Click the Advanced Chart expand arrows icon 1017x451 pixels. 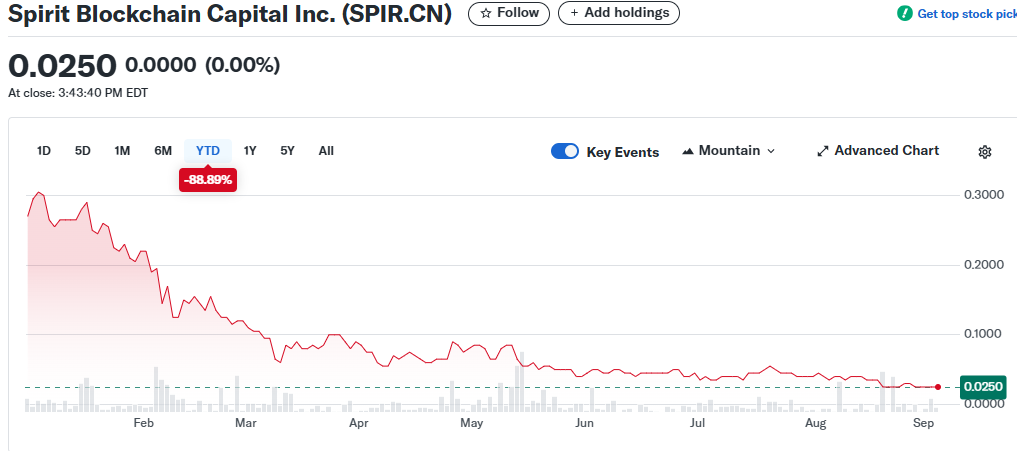[823, 151]
